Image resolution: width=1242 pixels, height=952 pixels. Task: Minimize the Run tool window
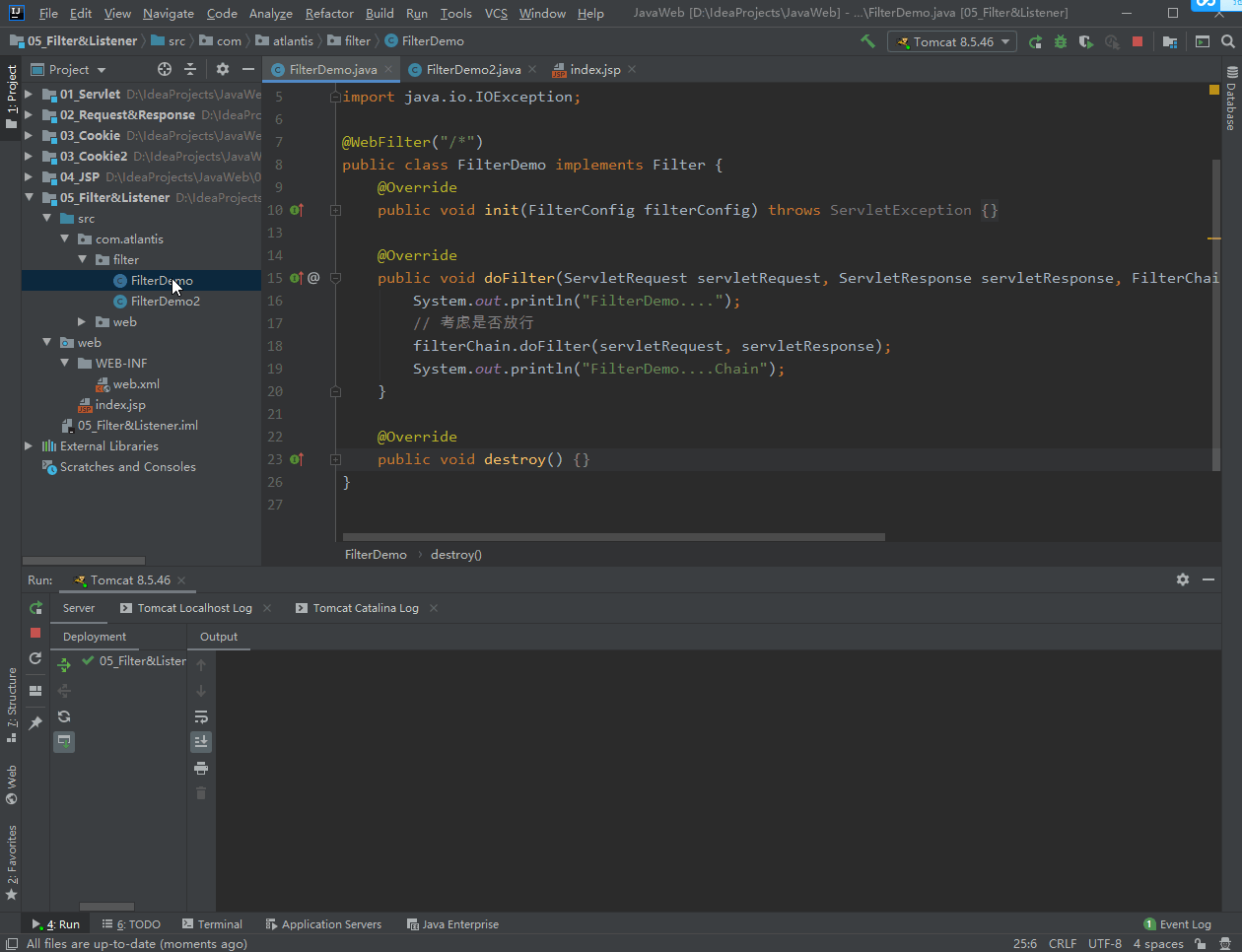click(x=1208, y=579)
